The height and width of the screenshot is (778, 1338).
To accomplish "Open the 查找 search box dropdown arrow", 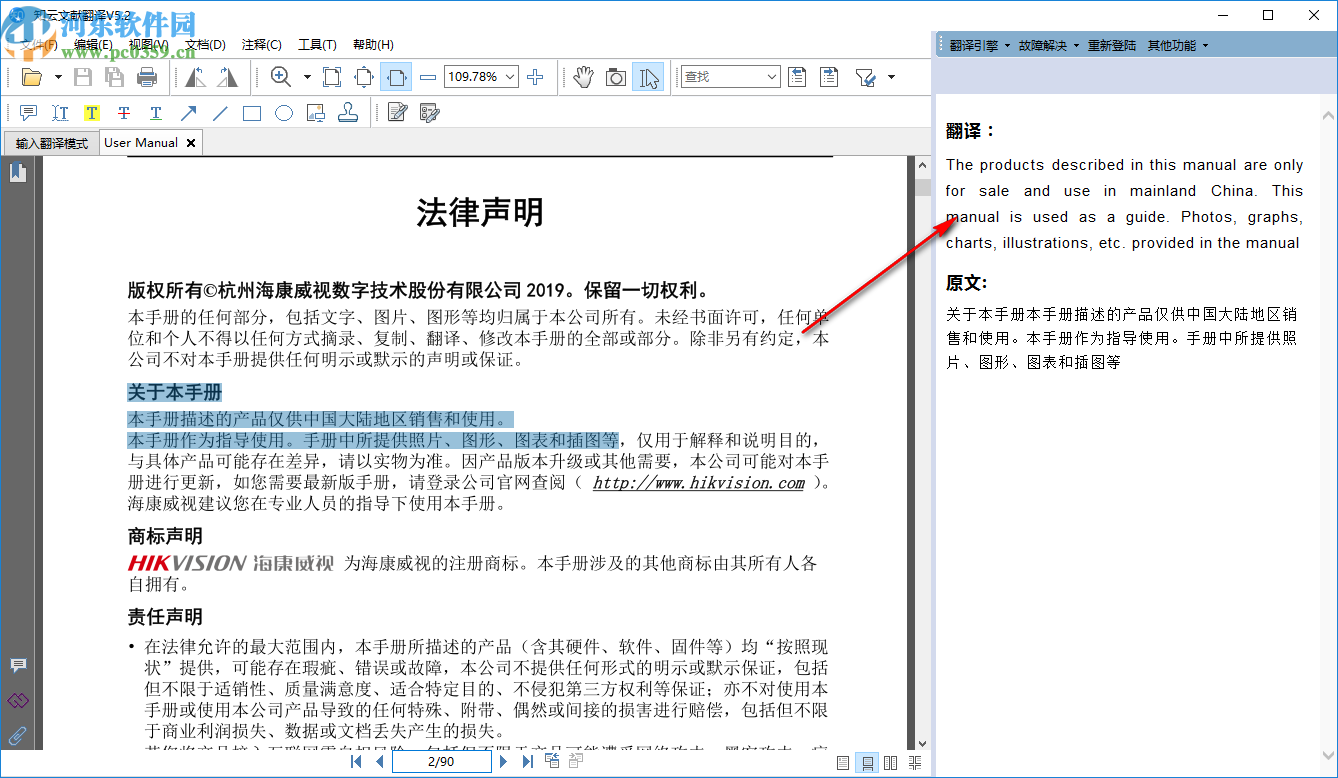I will click(x=772, y=77).
